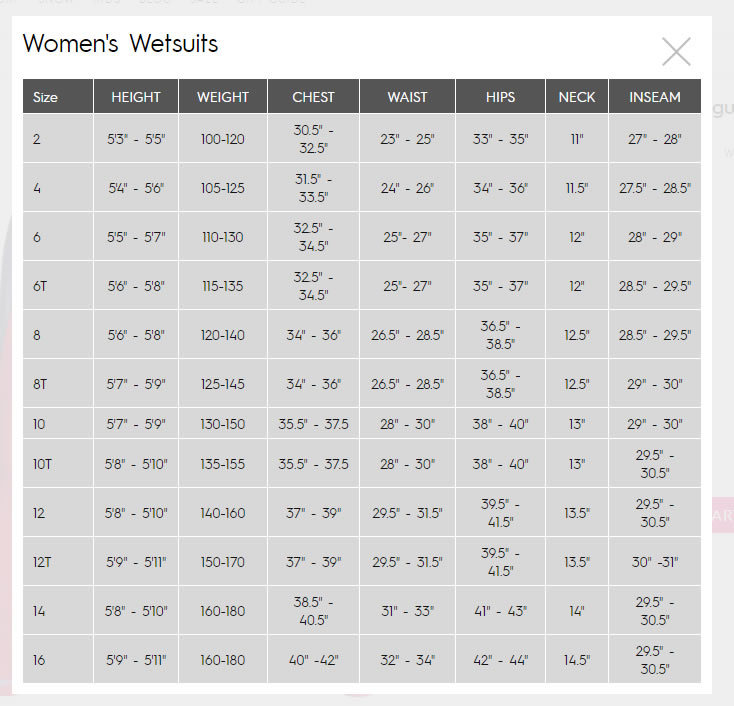Click the WAIST column header
Image resolution: width=734 pixels, height=706 pixels.
(x=407, y=96)
